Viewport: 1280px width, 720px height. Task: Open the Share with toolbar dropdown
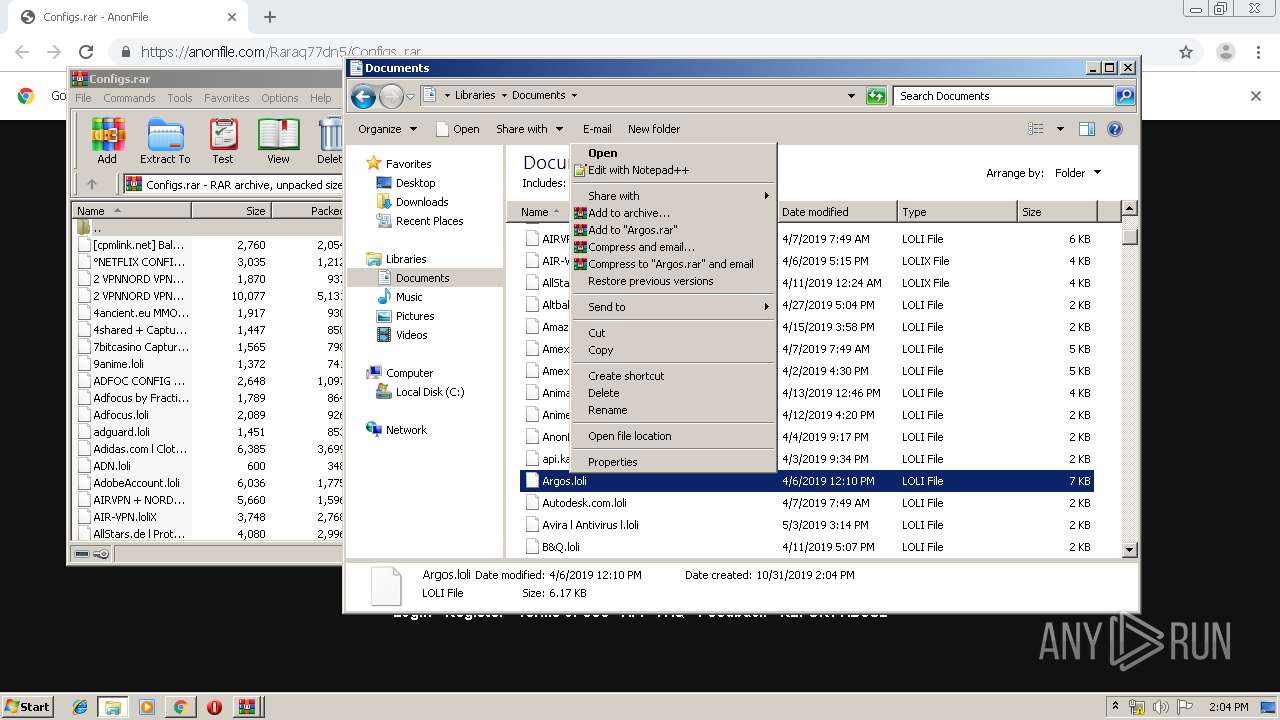coord(529,129)
